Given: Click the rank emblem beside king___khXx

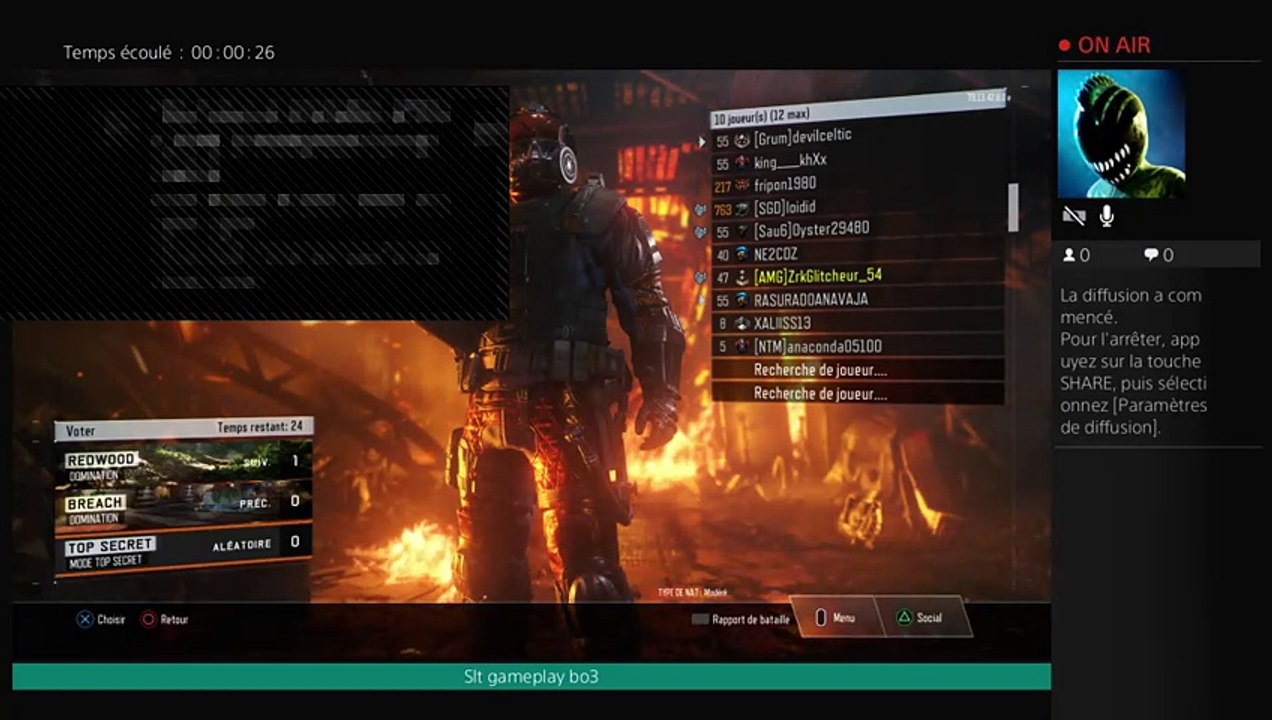Looking at the screenshot, I should (742, 163).
